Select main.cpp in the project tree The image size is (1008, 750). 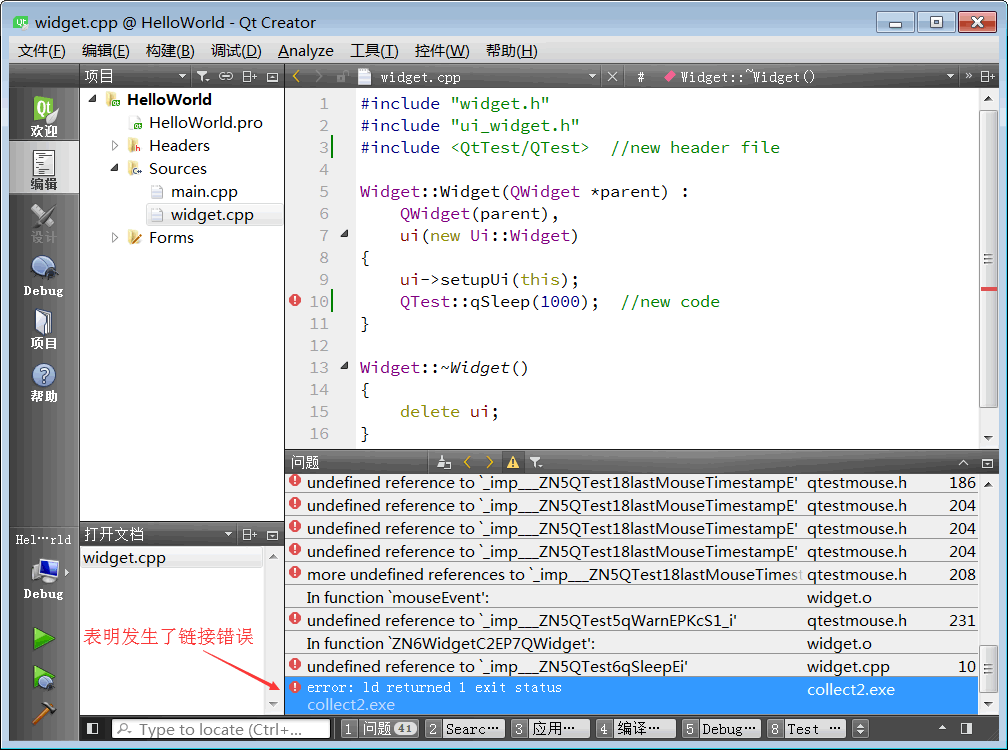204,192
